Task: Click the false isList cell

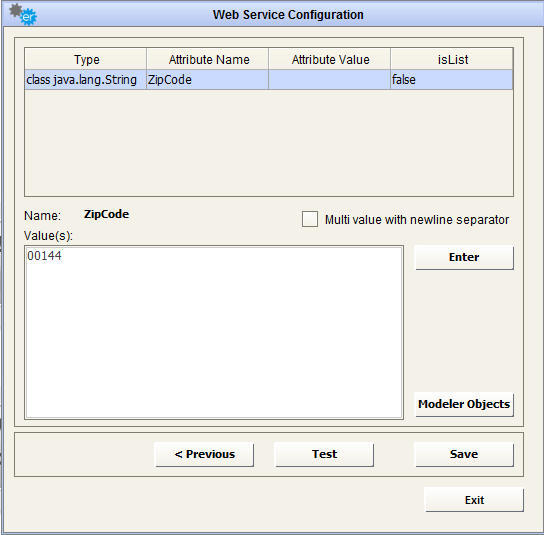Action: pyautogui.click(x=452, y=80)
